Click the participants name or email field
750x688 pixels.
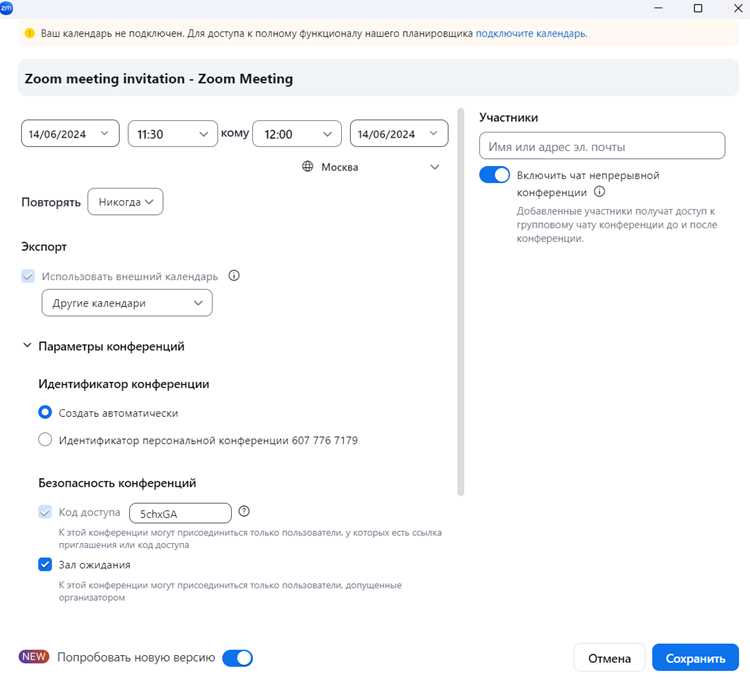(602, 146)
